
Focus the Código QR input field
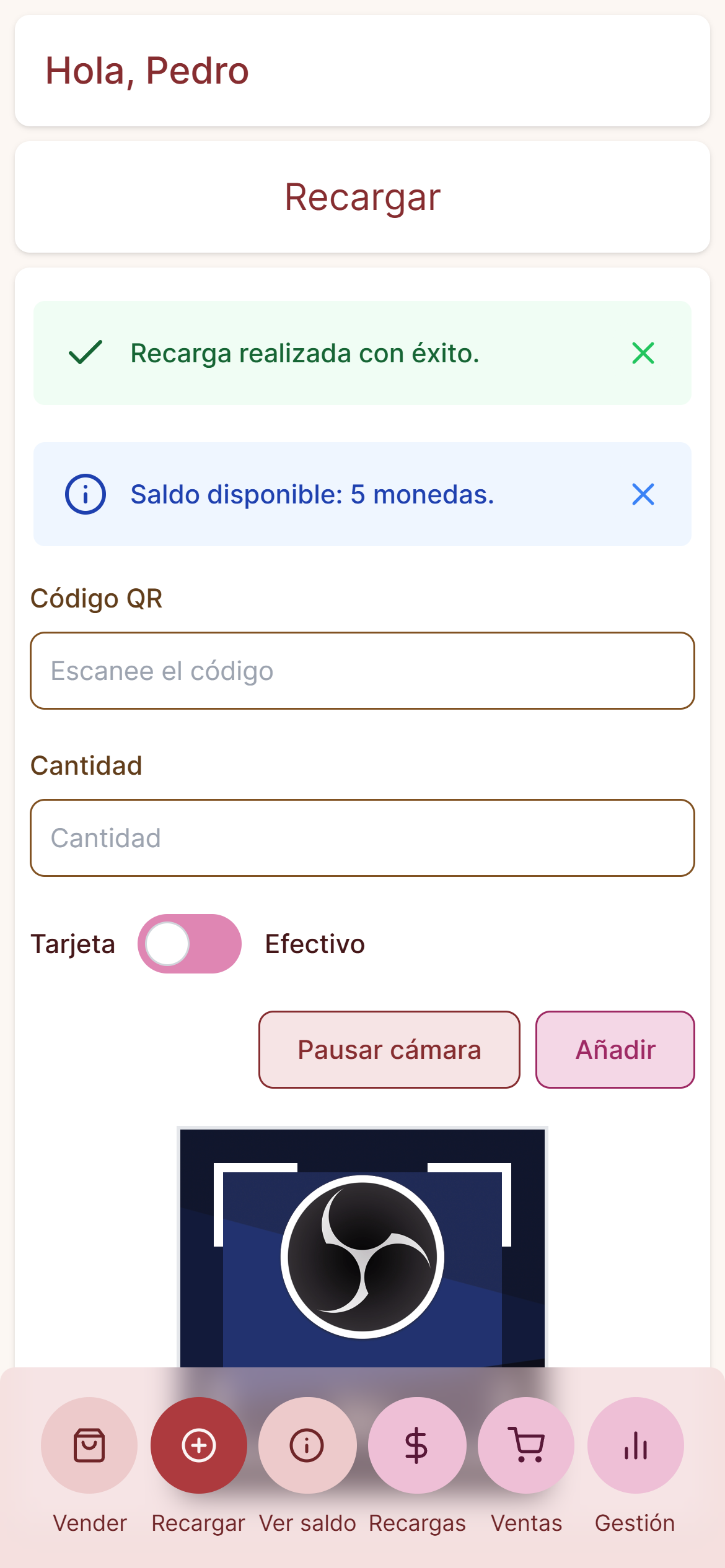[x=362, y=671]
